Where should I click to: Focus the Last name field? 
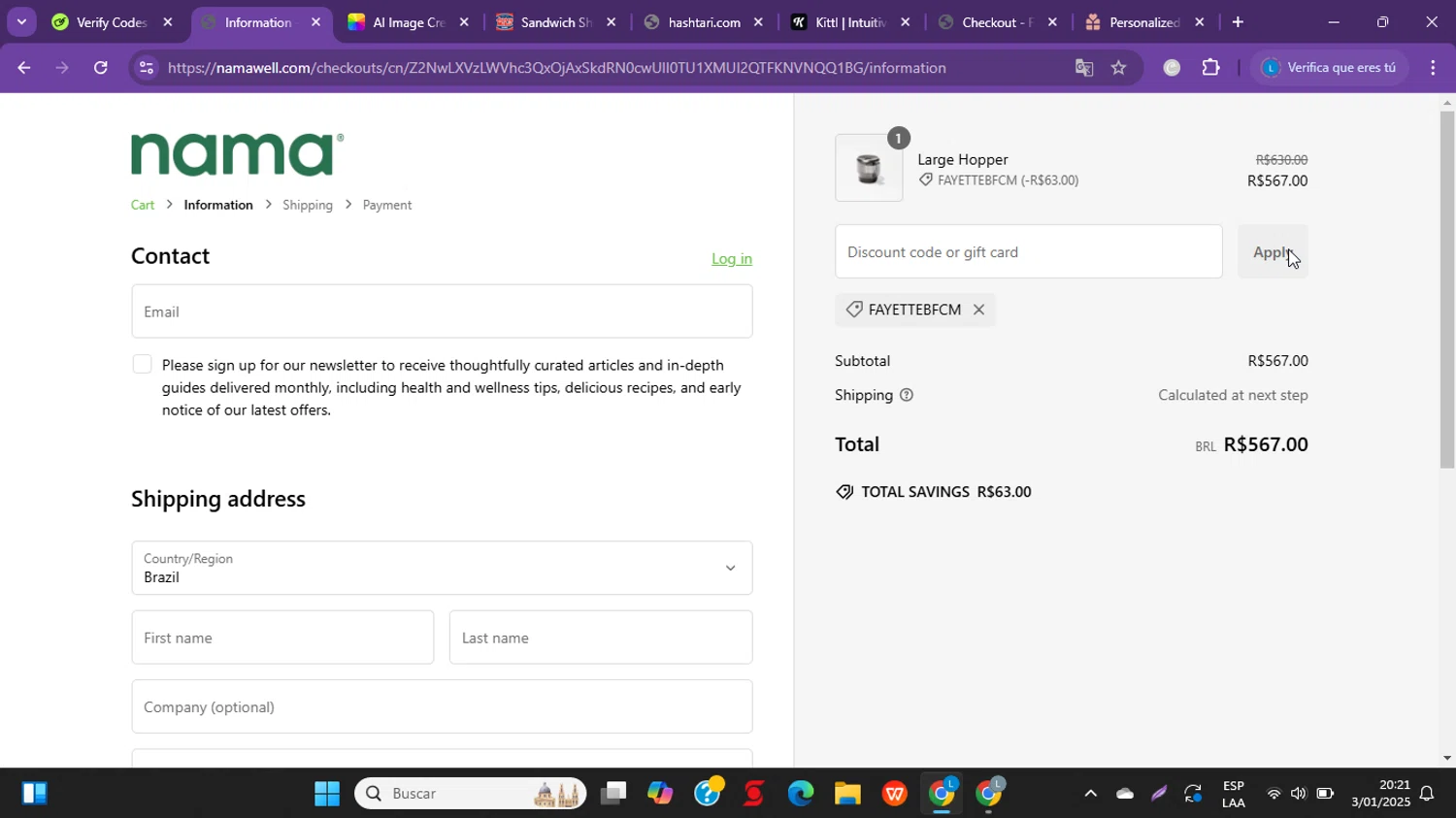click(601, 638)
